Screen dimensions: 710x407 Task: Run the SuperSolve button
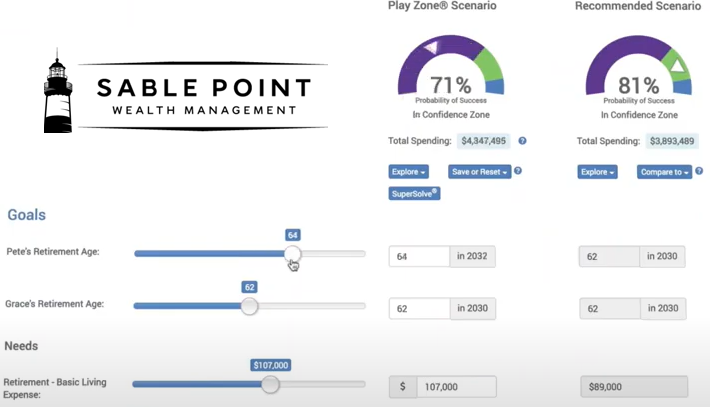tap(414, 194)
